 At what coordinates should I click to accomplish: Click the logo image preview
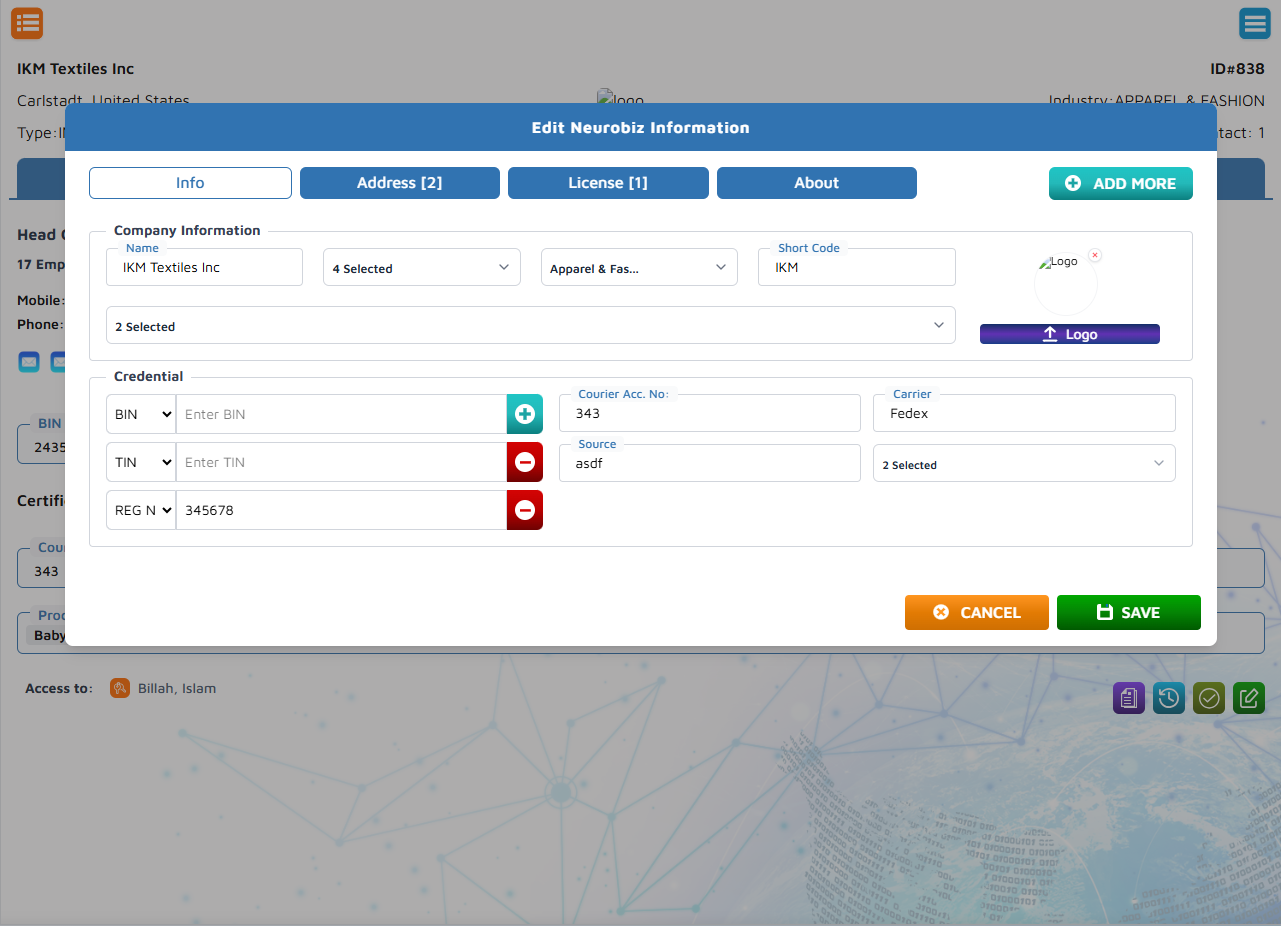(x=1065, y=283)
